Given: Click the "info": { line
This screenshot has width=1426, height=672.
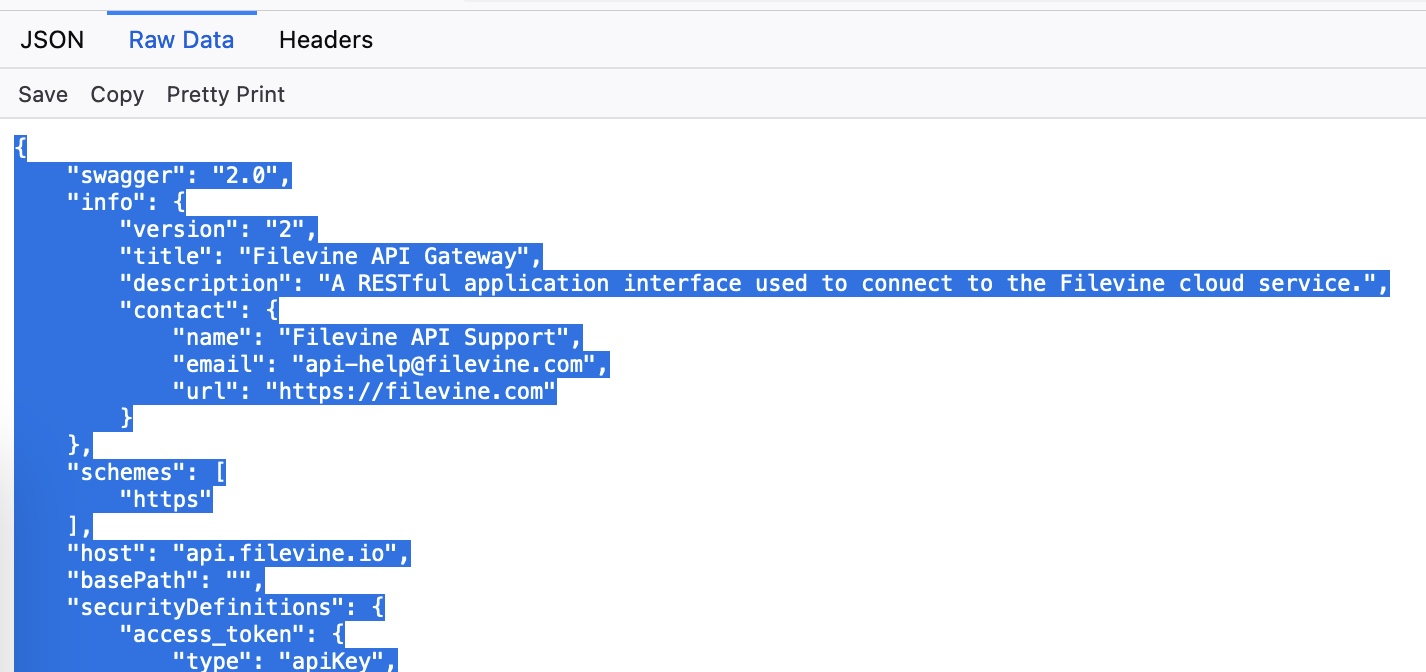Looking at the screenshot, I should 126,203.
